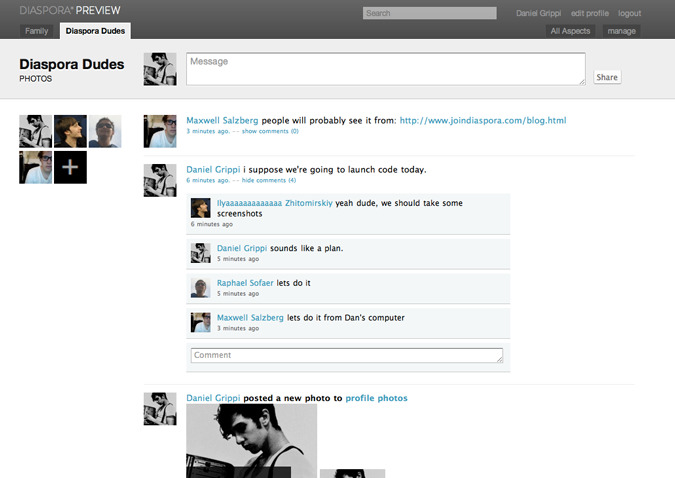Open the large posted profile photo
This screenshot has width=675, height=478.
251,441
